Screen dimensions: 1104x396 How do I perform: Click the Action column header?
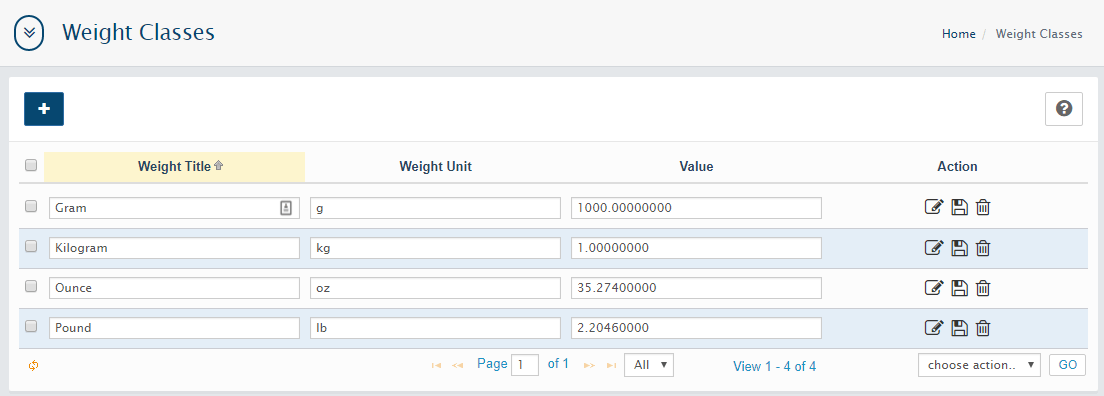(x=958, y=167)
